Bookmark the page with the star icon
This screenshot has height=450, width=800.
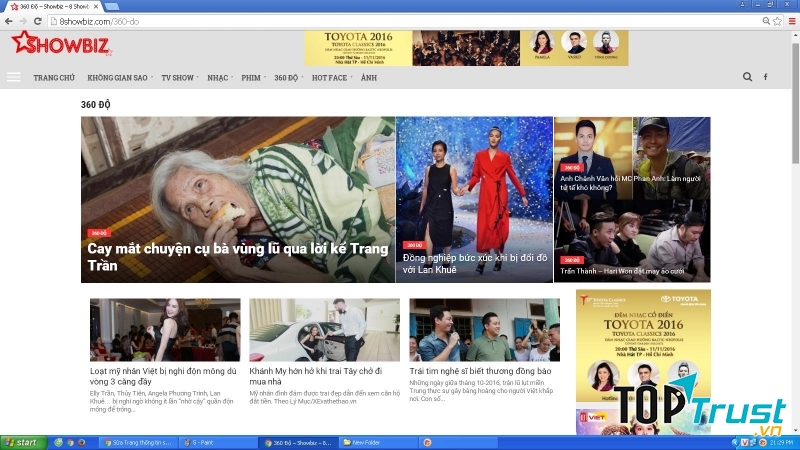click(x=777, y=21)
